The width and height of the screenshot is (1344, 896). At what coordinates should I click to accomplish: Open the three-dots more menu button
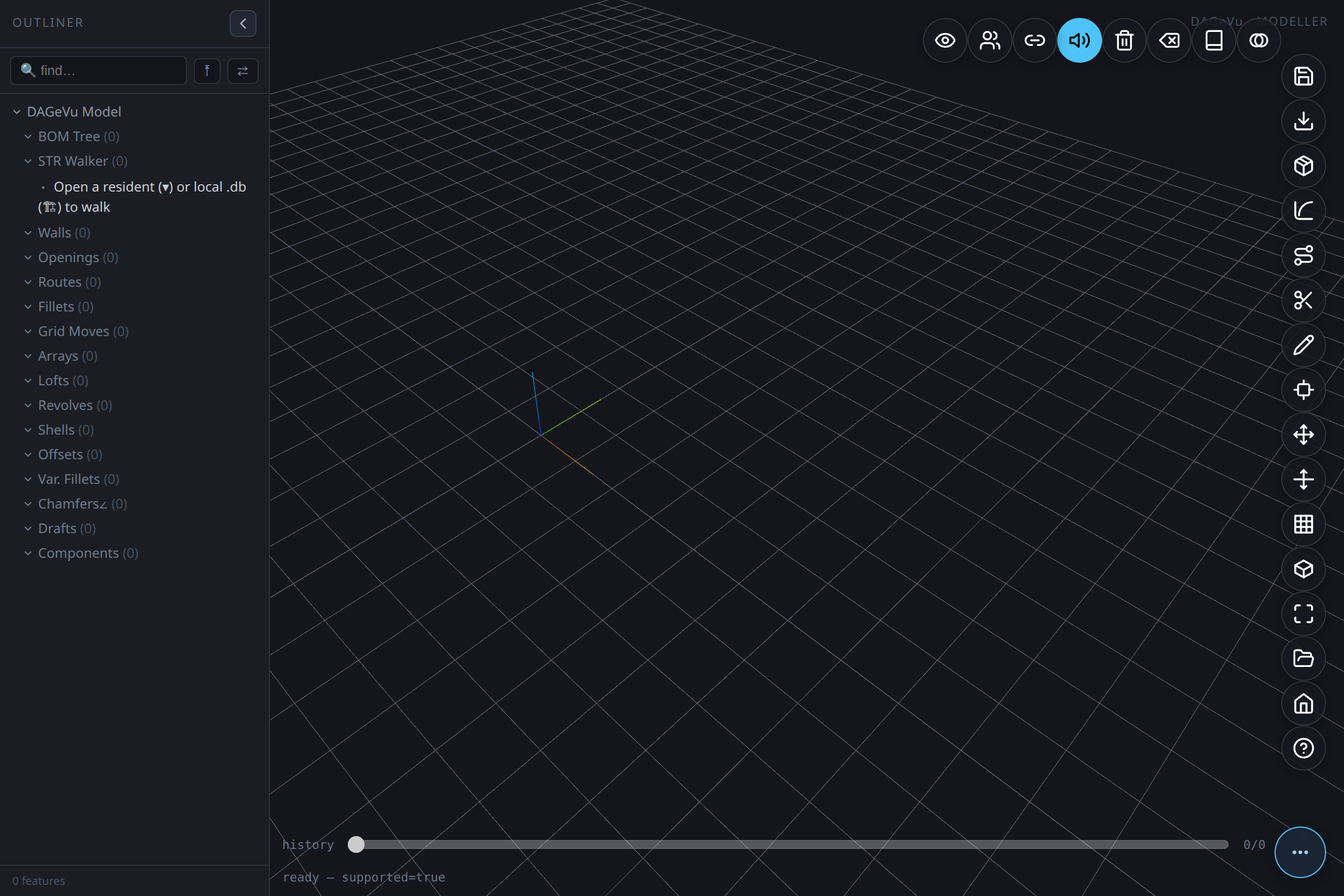(1300, 852)
